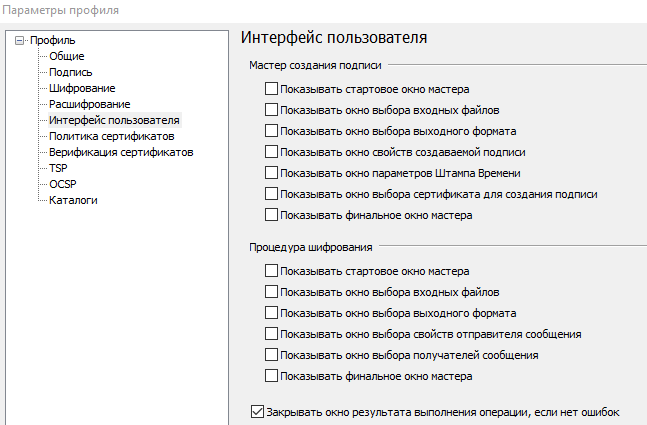Screen dimensions: 647x425
Task: Select OCSP in the tree
Action: click(63, 184)
